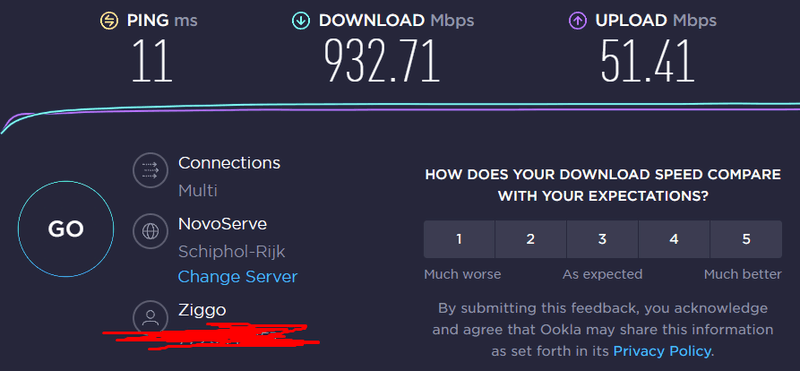Click the 932.71 download result
800x371 pixels.
[382, 62]
